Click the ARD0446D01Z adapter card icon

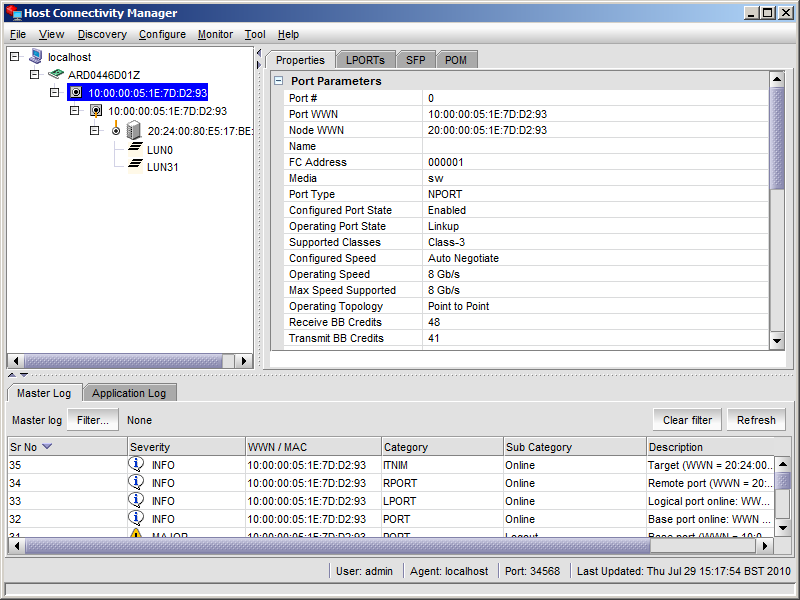(x=56, y=74)
